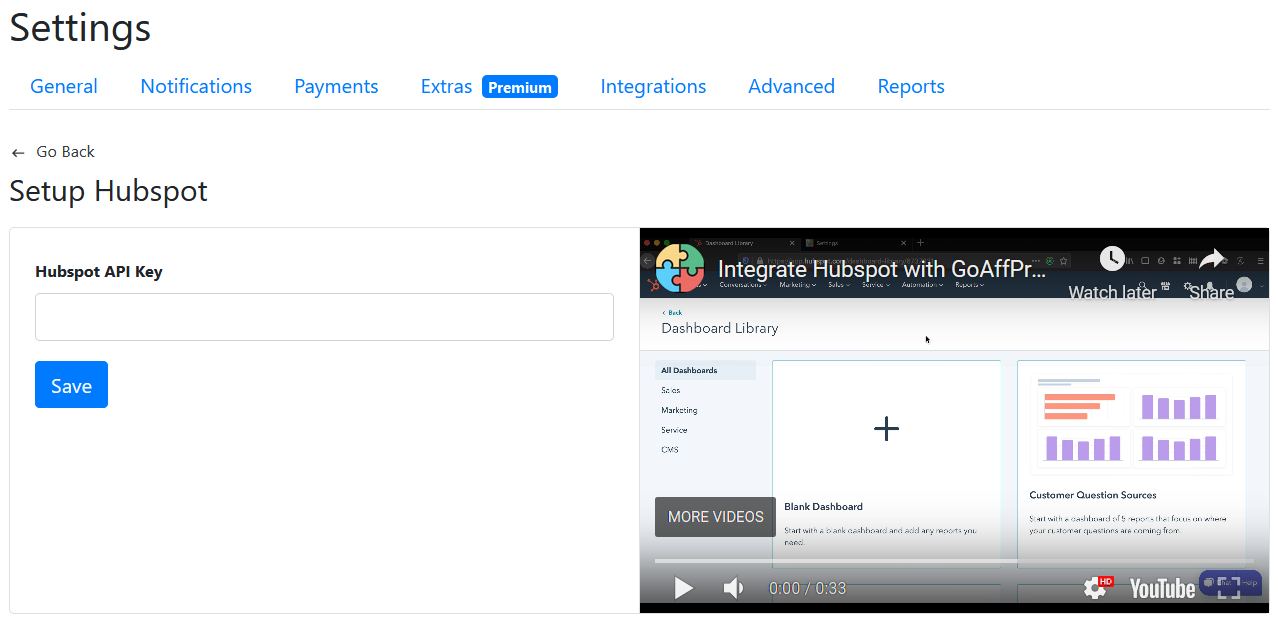Focus the Hubspot API Key field

click(x=324, y=317)
